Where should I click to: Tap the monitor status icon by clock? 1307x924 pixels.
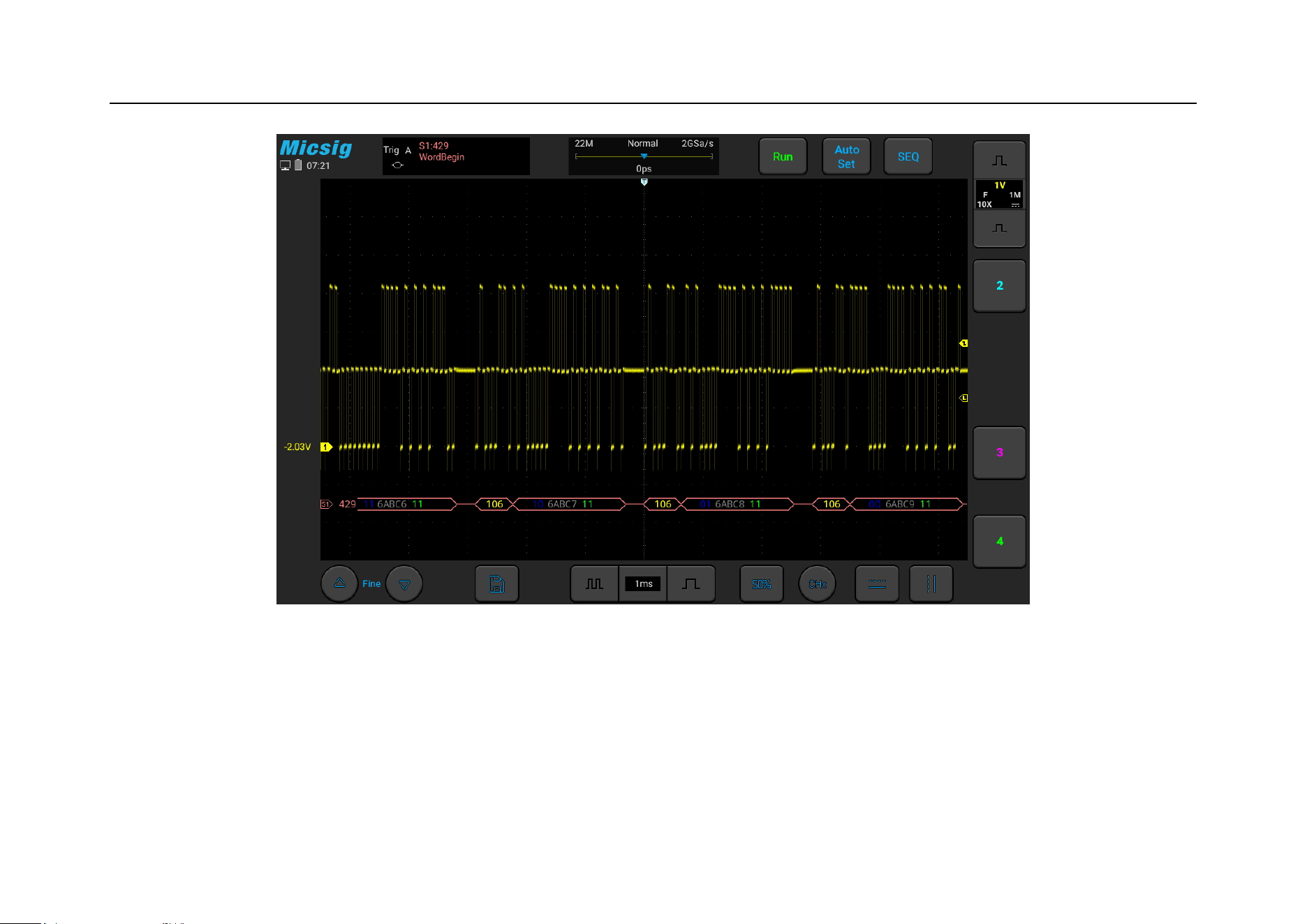pos(285,165)
